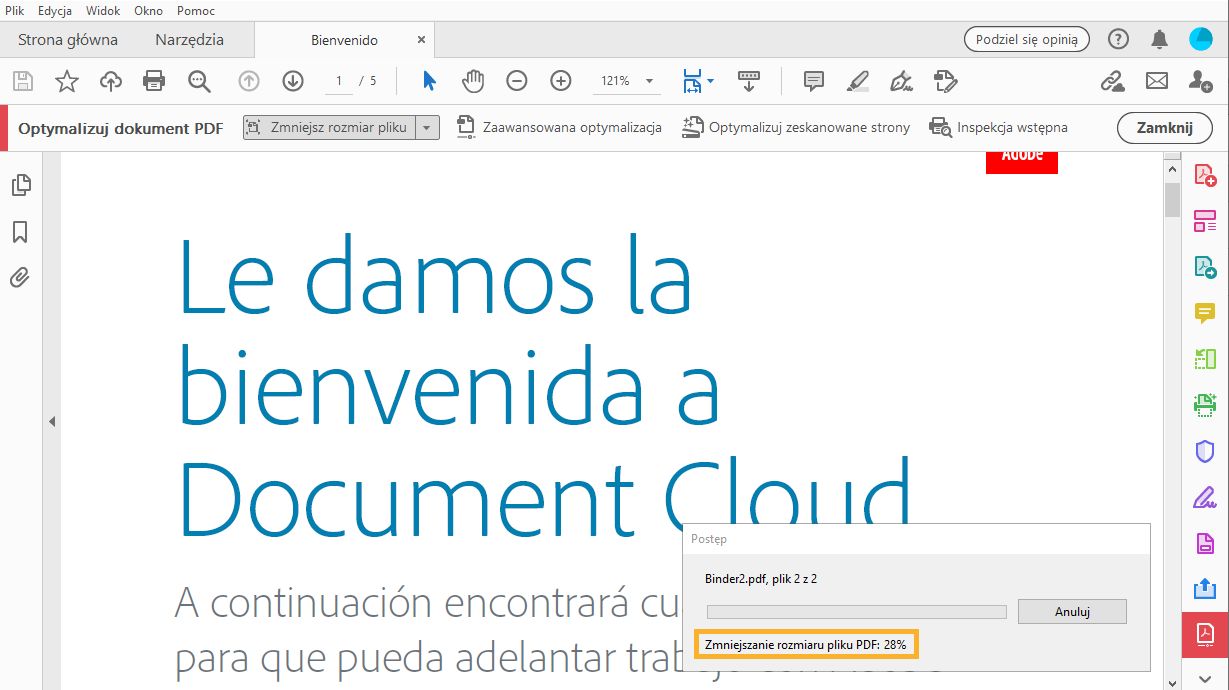Select the Highlight text marker tool
This screenshot has height=690, width=1229.
tap(857, 81)
